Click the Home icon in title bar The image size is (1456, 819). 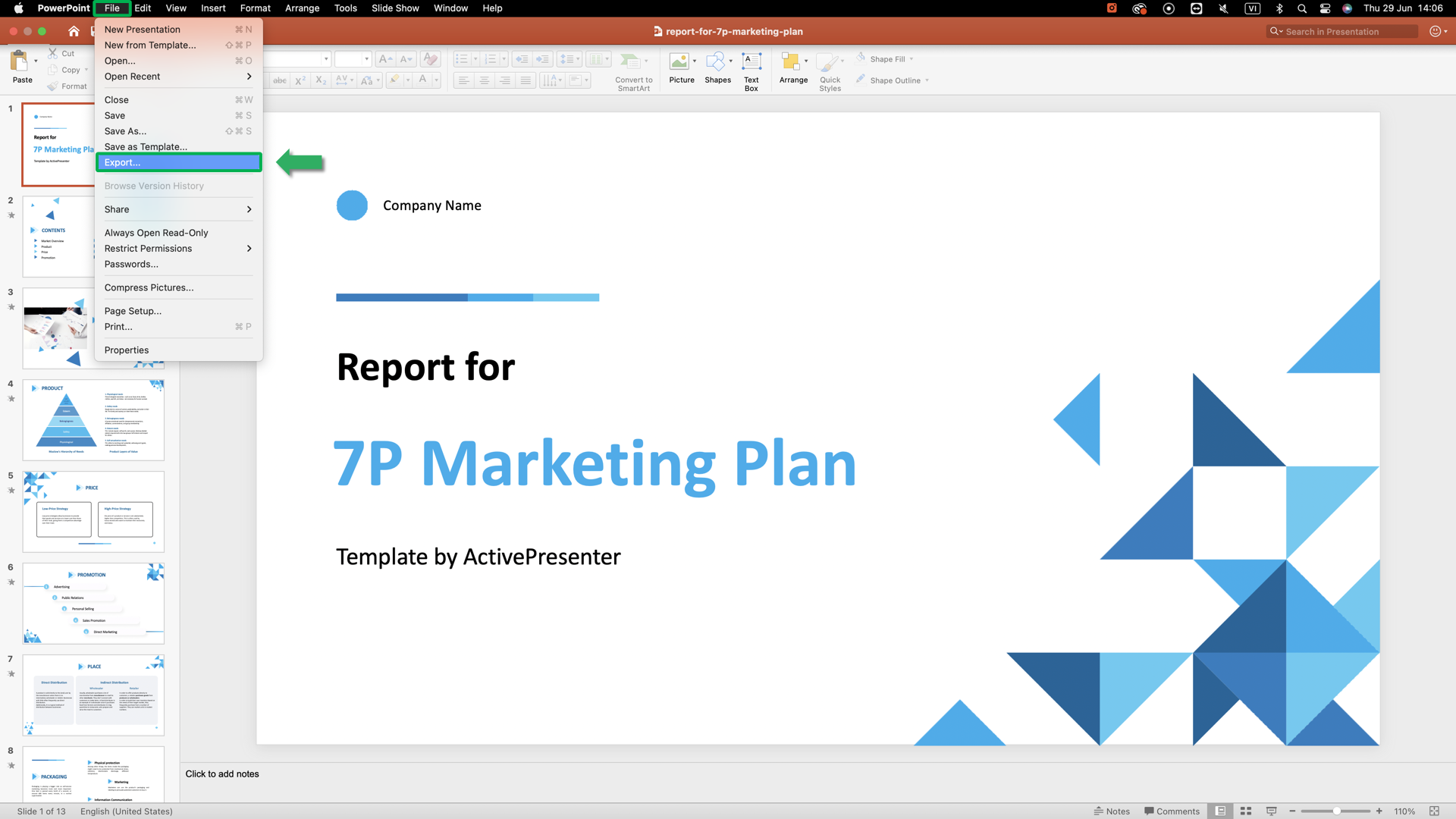(74, 31)
